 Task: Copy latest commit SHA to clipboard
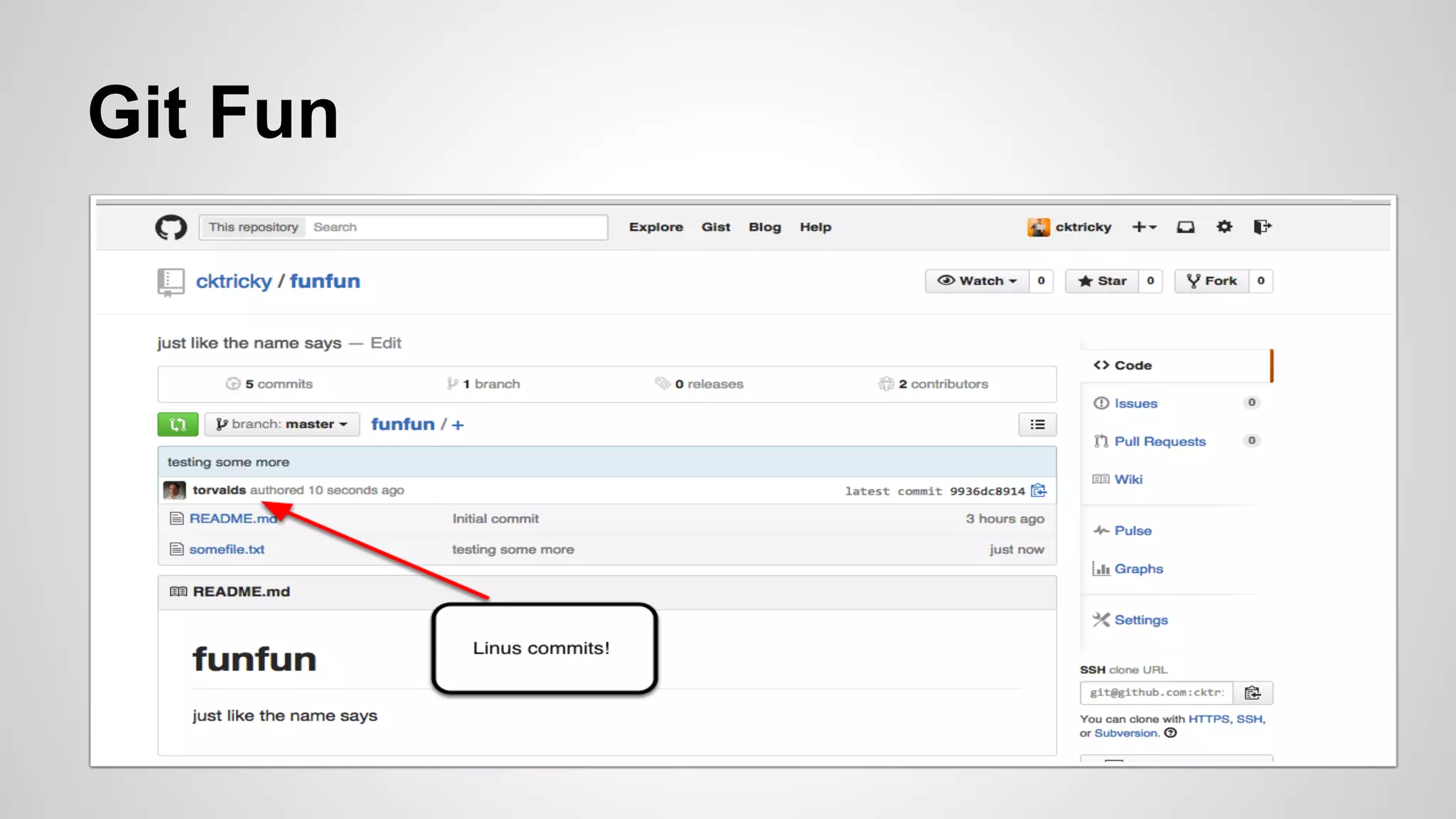click(x=1039, y=491)
